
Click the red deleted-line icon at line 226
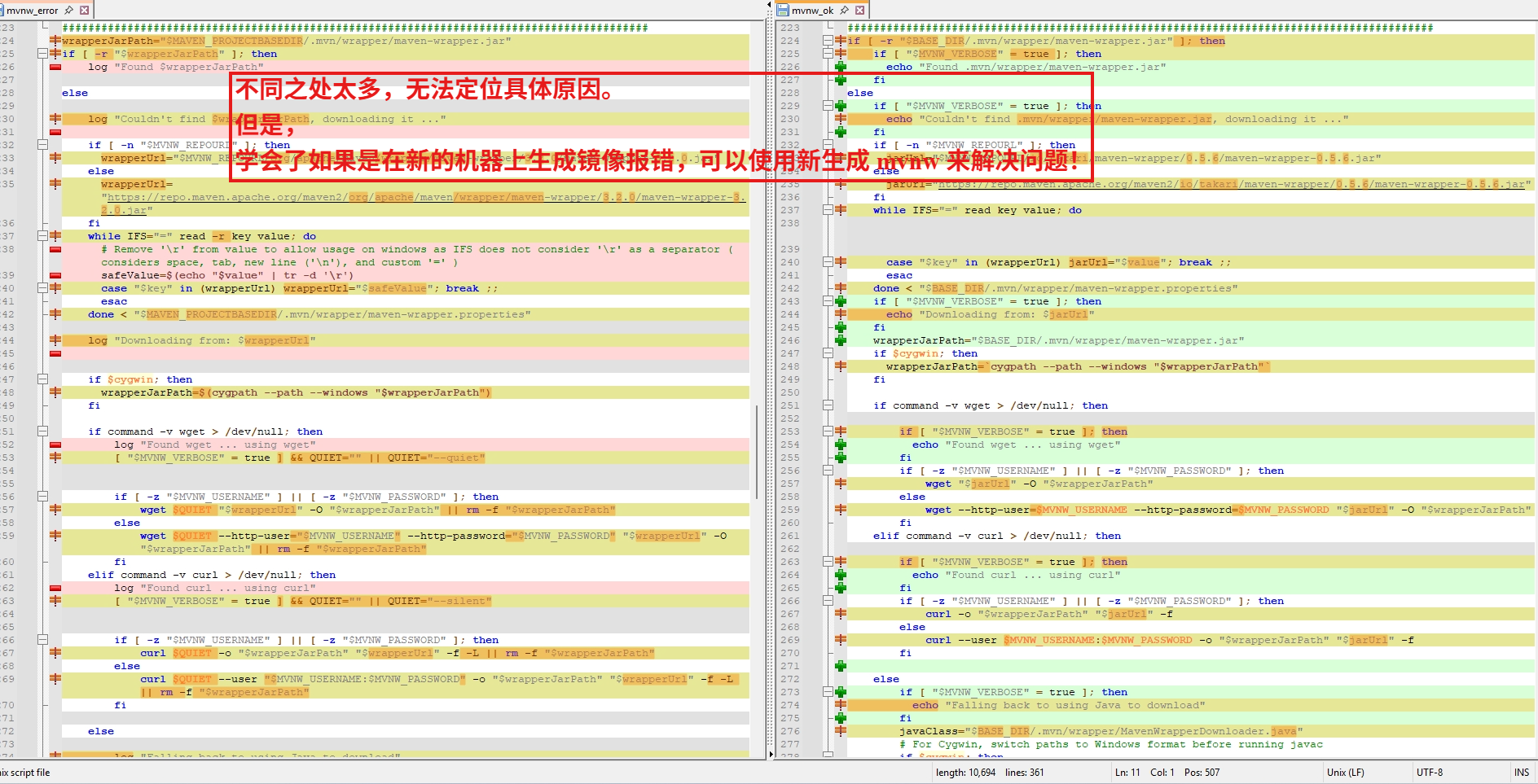pos(55,67)
